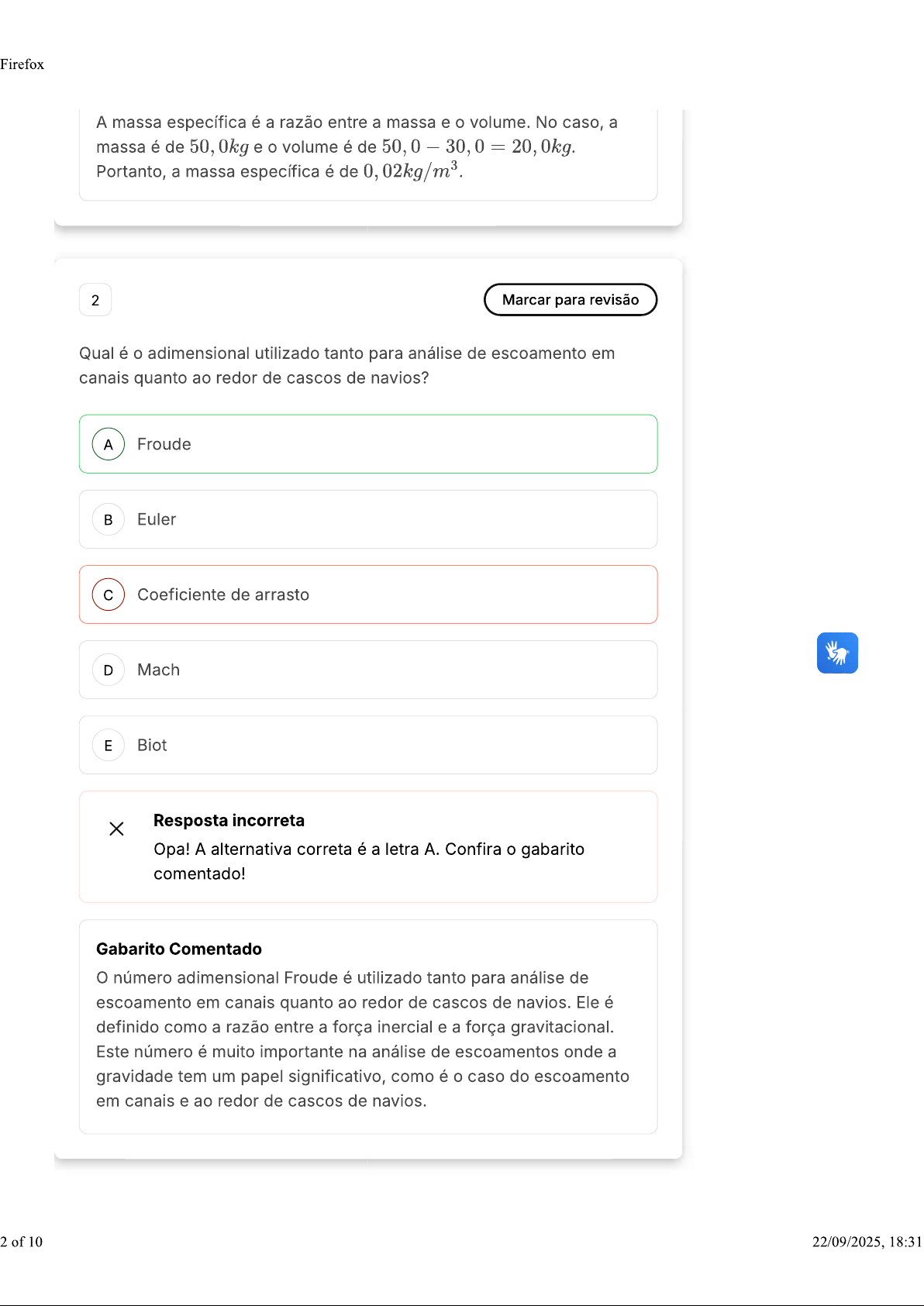Viewport: 924px width, 1306px height.
Task: Click the X icon beside Resposta incorreta
Action: [x=116, y=829]
